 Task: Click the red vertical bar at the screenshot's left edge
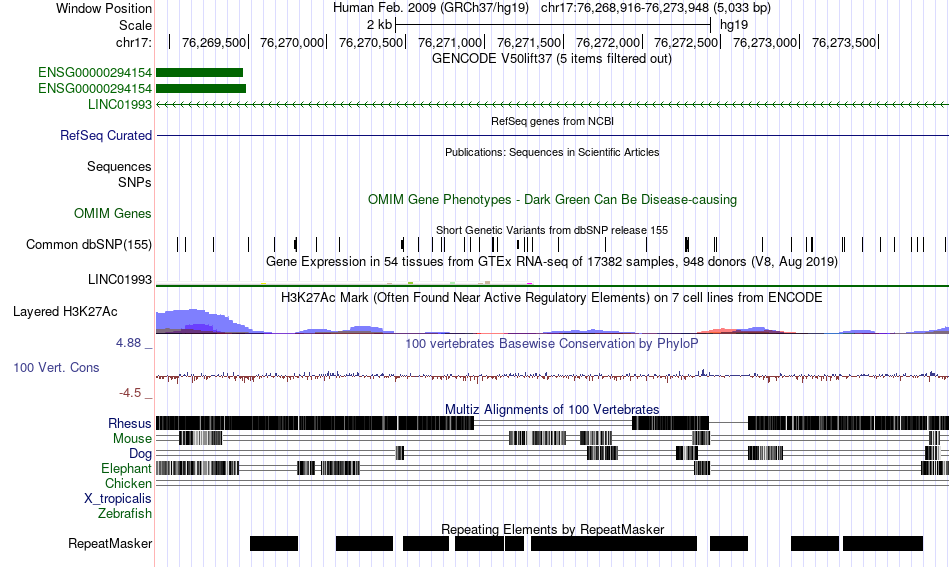pos(154,284)
